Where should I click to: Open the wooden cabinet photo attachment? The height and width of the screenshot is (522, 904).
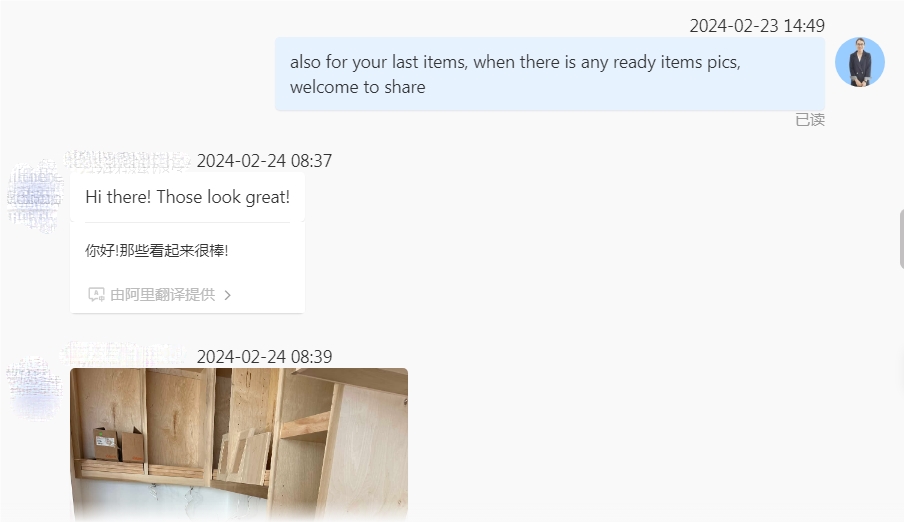click(239, 445)
